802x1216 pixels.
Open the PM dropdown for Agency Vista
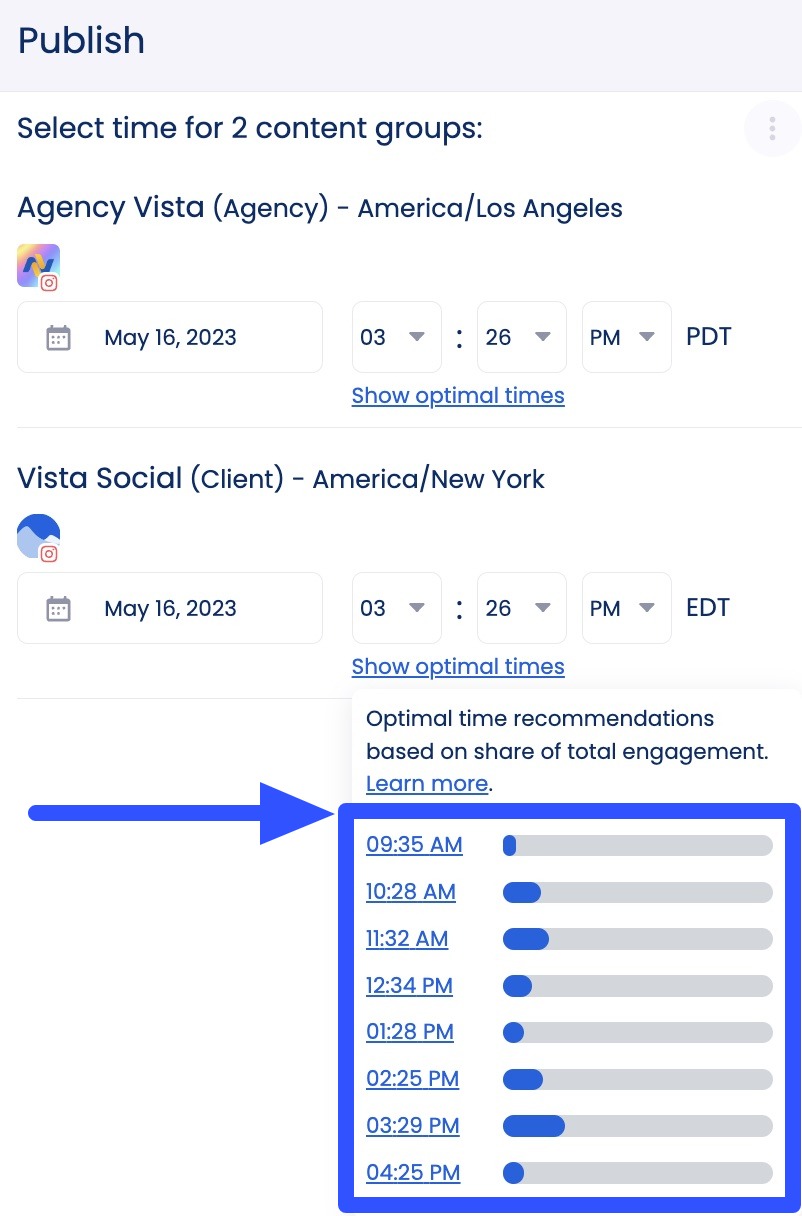click(626, 337)
